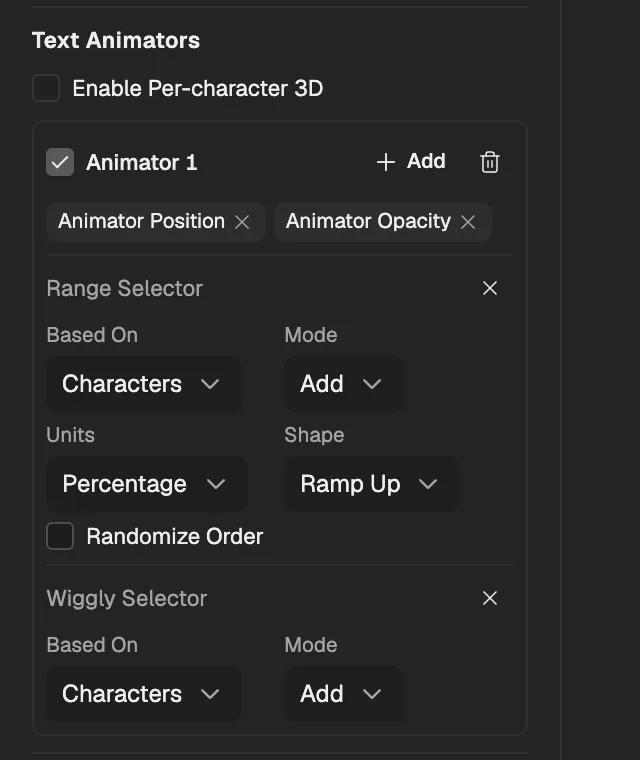Open Wiggly Selector Based On dropdown
The image size is (640, 760).
144,694
